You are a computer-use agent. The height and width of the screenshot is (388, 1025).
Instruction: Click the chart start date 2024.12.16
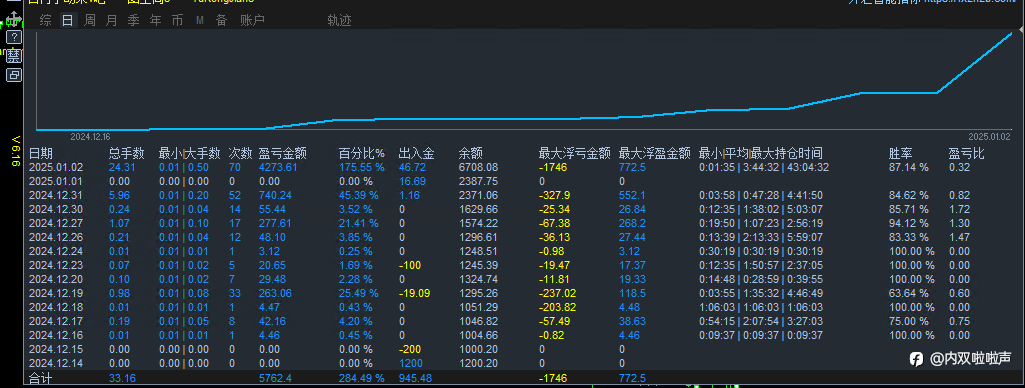coord(90,137)
